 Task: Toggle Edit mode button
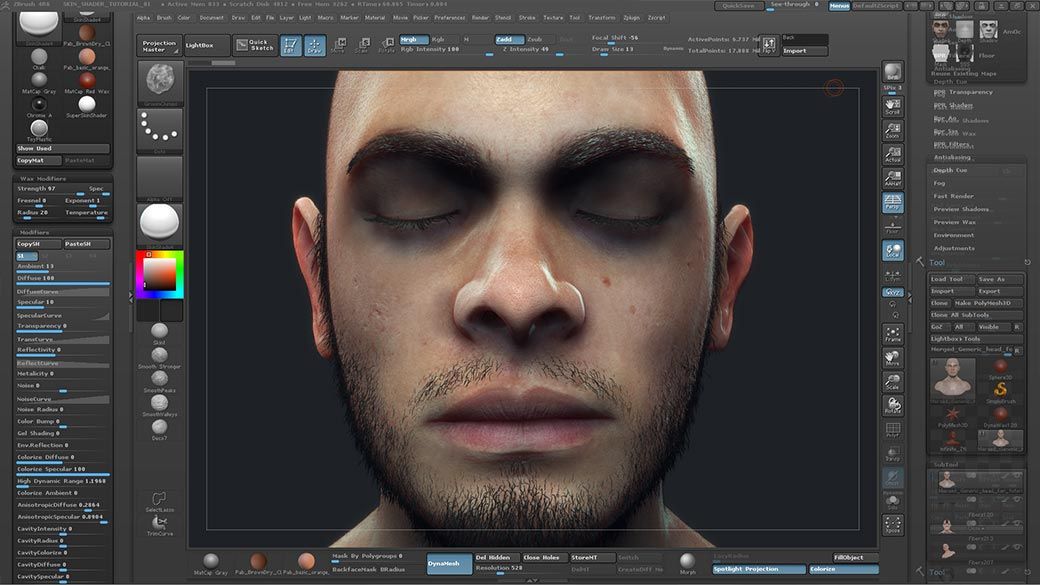click(x=291, y=46)
